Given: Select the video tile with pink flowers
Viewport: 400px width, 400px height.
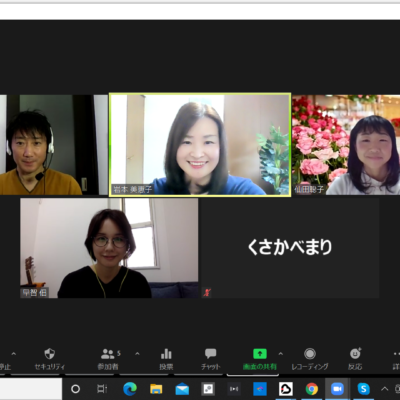Looking at the screenshot, I should coord(346,145).
